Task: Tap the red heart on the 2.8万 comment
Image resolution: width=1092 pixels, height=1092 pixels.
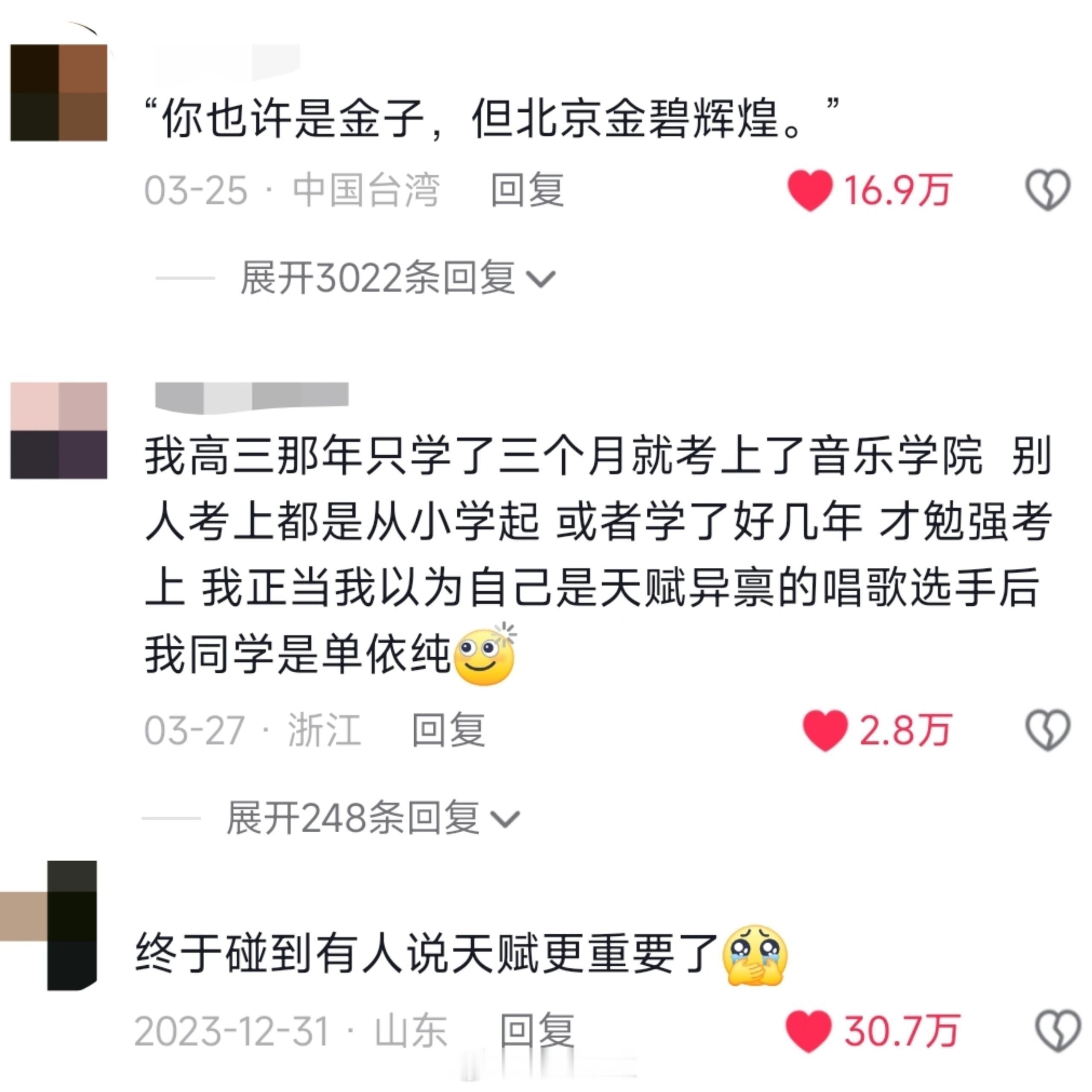Action: point(825,730)
